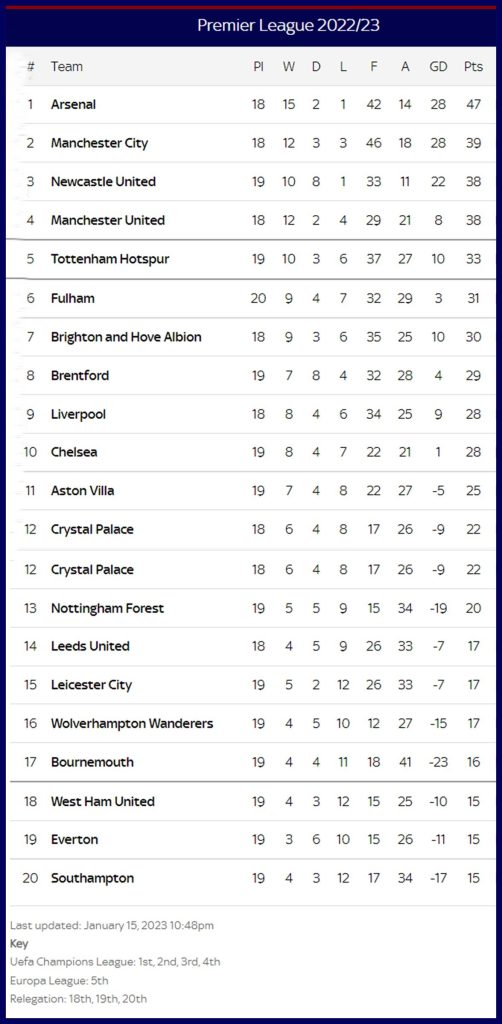The width and height of the screenshot is (502, 1024).
Task: Select the Manchester City row
Action: tap(251, 143)
